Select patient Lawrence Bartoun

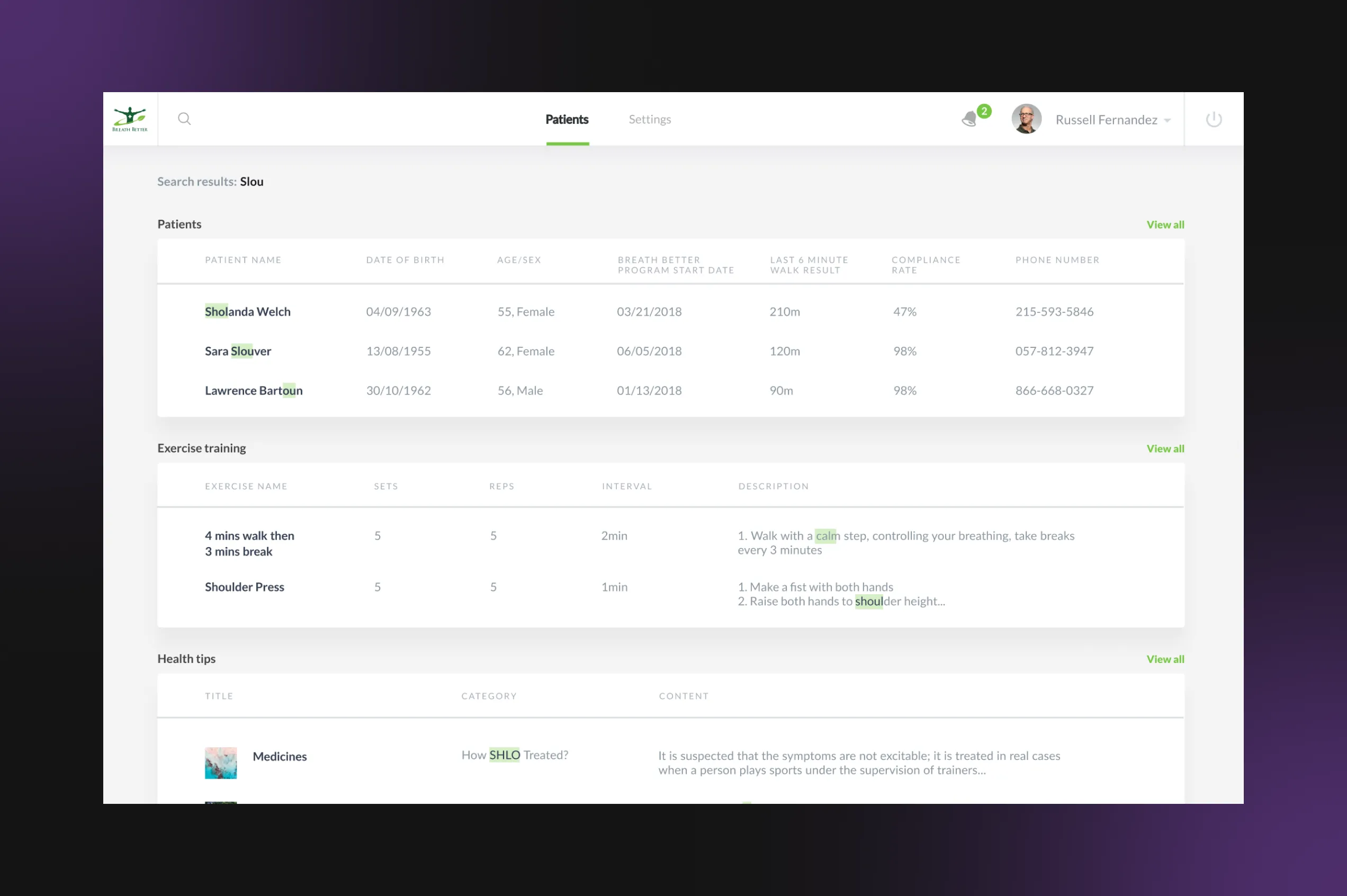(254, 390)
